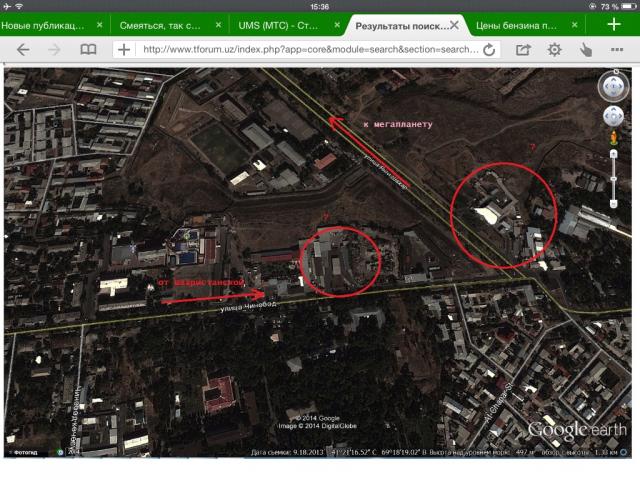Open browser settings gear icon
This screenshot has height=480, width=640.
pos(554,49)
